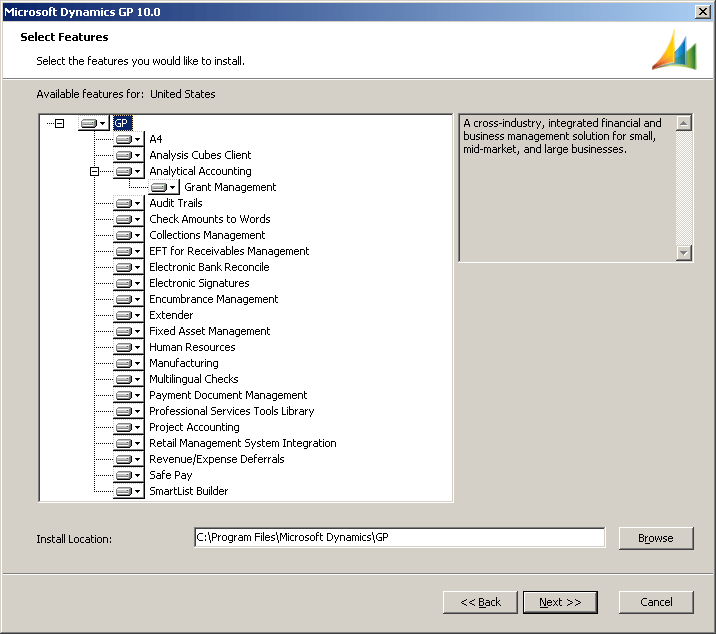Open install-state dropdown for GP root
The width and height of the screenshot is (716, 634).
tap(94, 123)
